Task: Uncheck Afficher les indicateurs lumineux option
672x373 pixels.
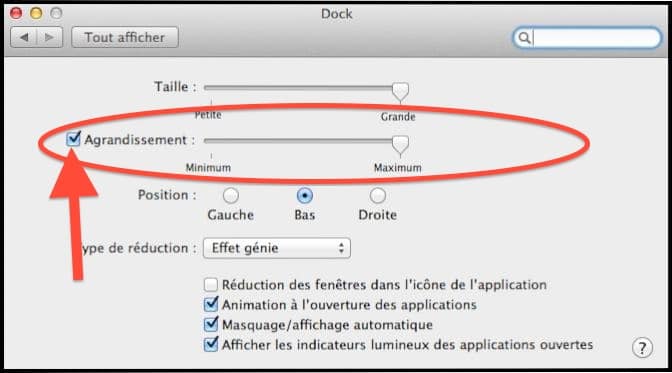Action: [x=210, y=344]
